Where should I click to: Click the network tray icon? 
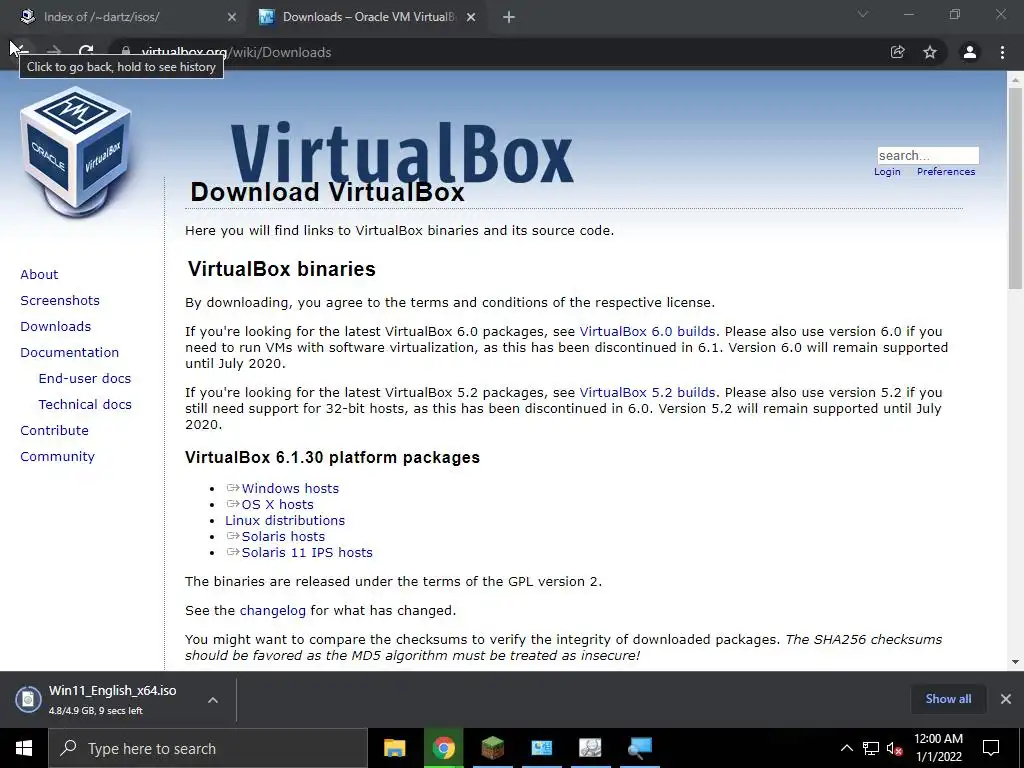coord(871,748)
